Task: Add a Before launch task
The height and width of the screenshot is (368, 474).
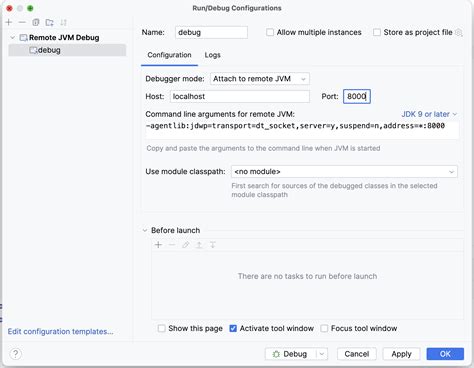Action: coord(158,245)
